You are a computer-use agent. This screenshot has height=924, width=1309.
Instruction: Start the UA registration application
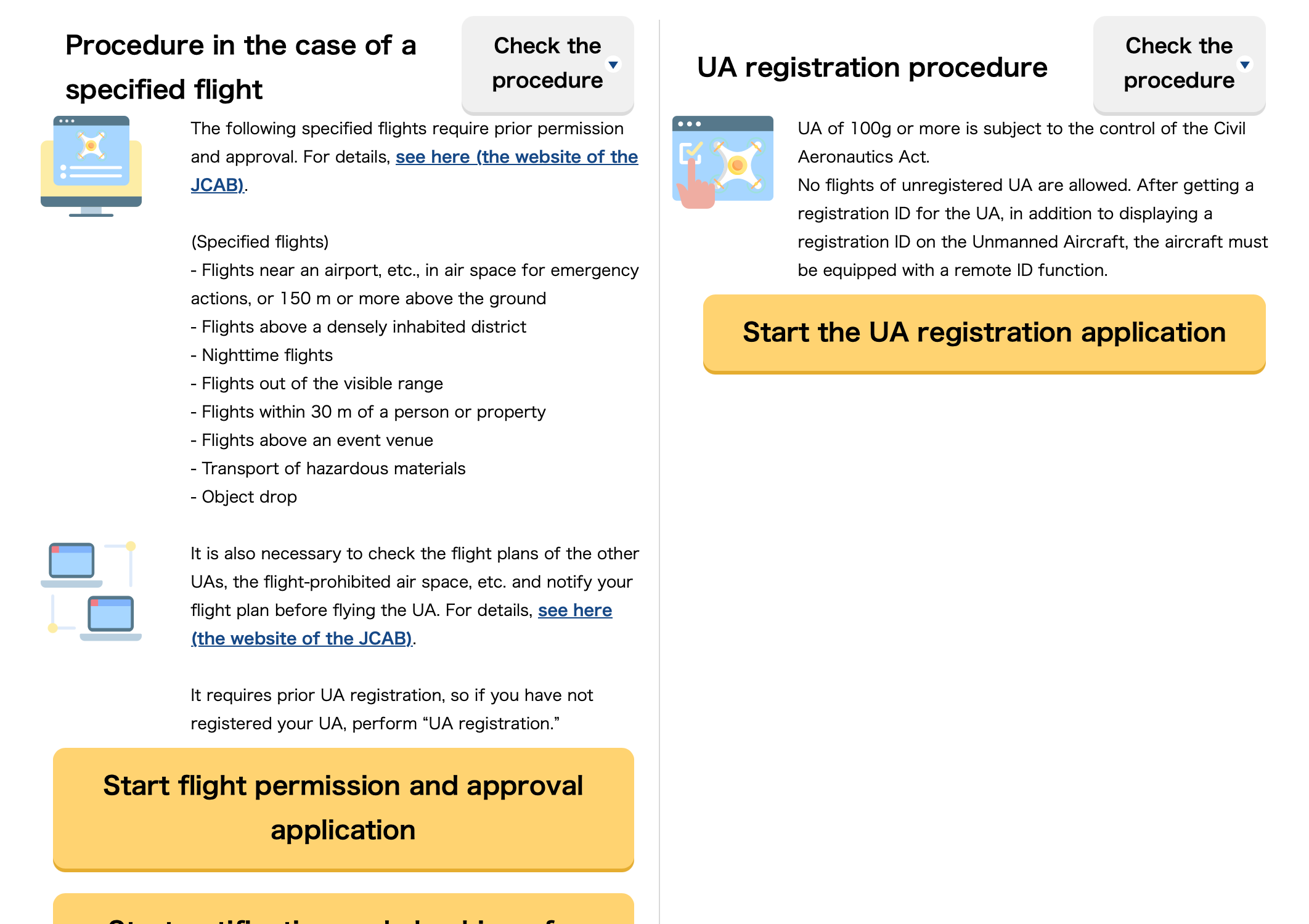984,333
